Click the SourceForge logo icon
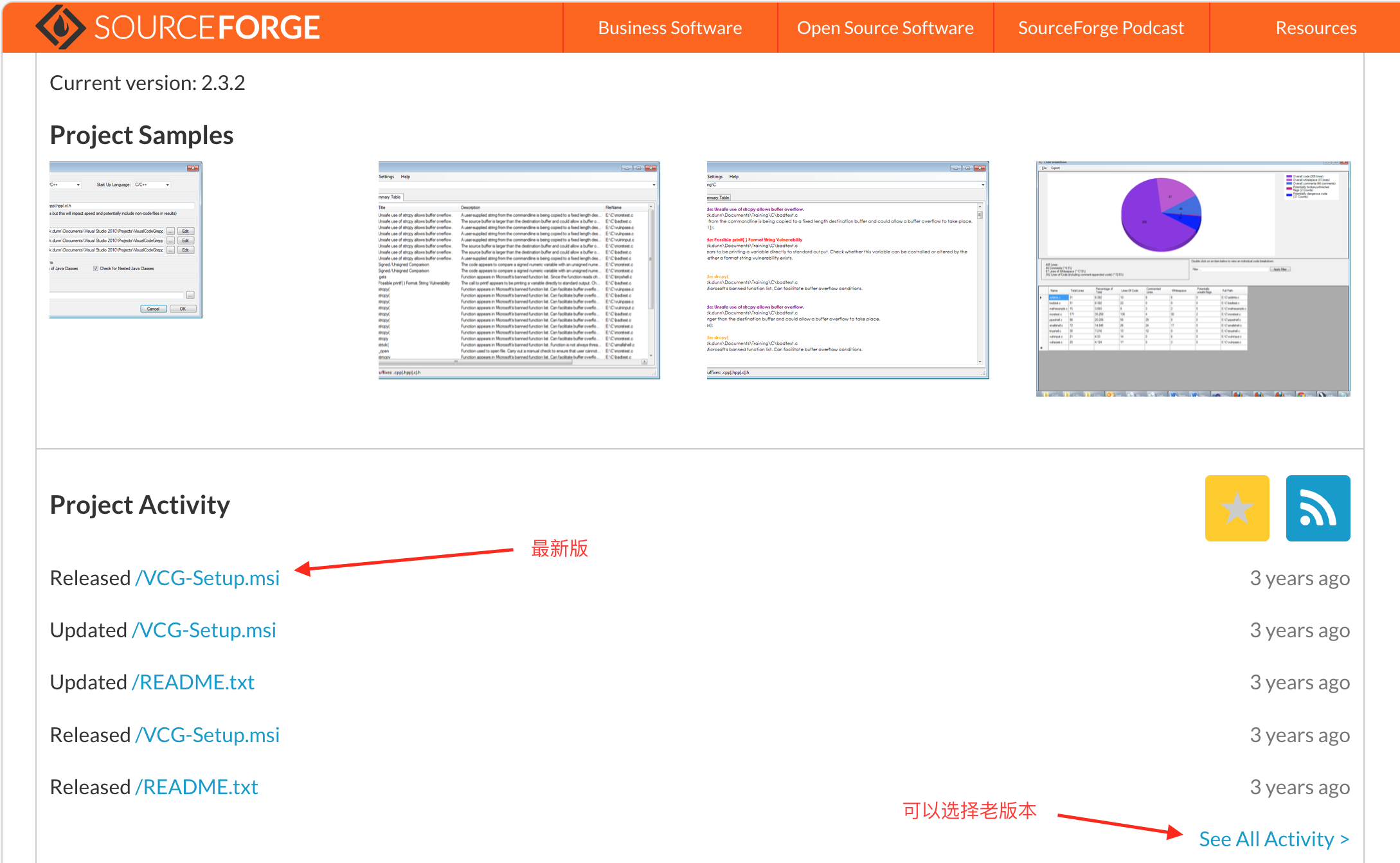Image resolution: width=1400 pixels, height=863 pixels. pos(62,27)
